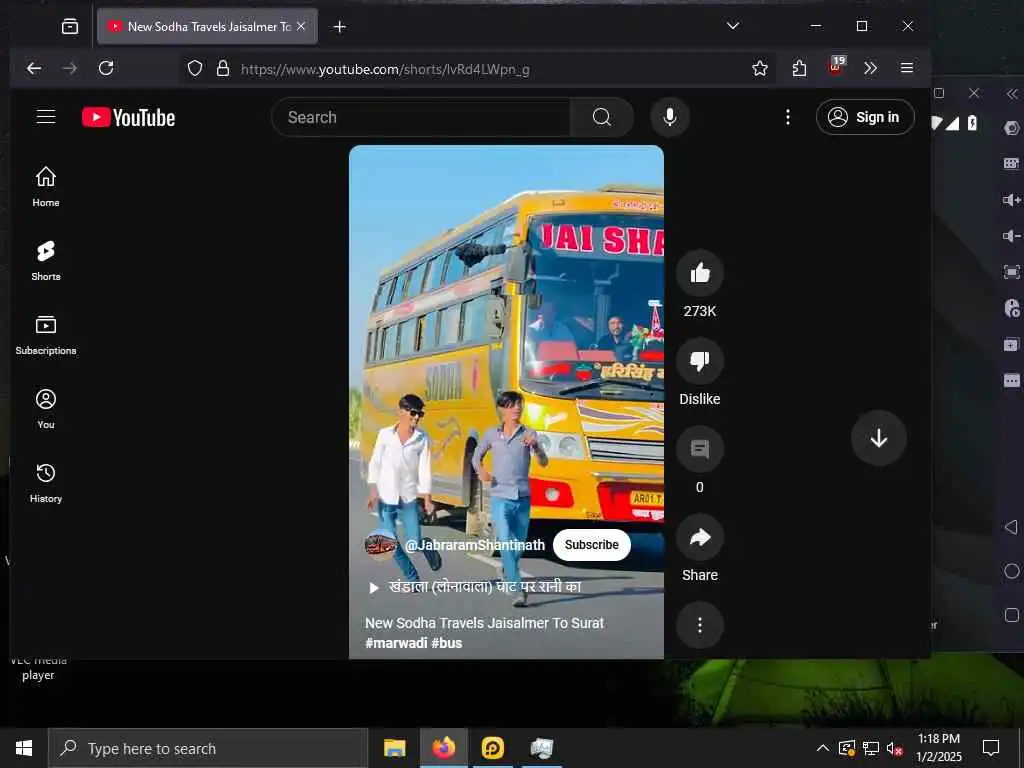Open the comments on this short
The width and height of the screenshot is (1024, 768).
[x=699, y=449]
